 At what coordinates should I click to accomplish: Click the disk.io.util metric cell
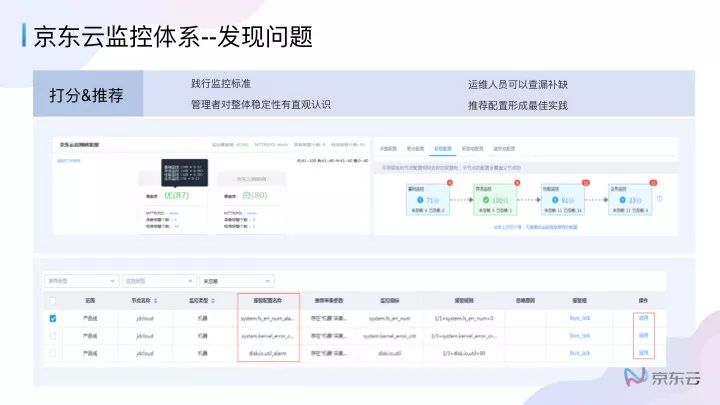click(x=389, y=353)
